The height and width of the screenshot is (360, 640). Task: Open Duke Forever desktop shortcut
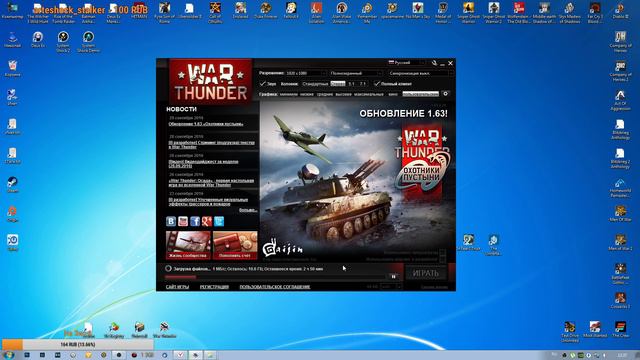tap(266, 11)
